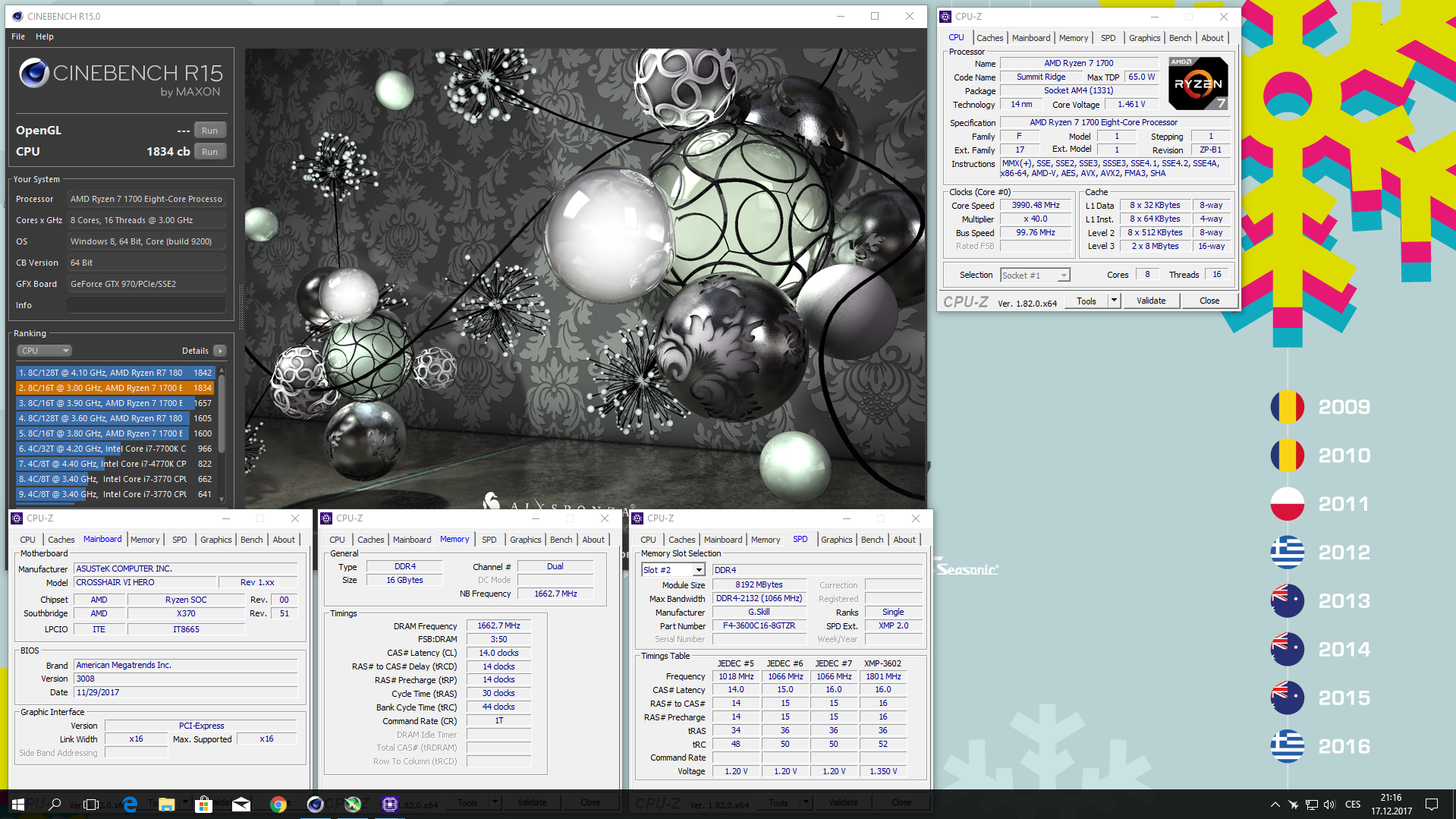Viewport: 1456px width, 819px height.
Task: Click the Cinebench window logo icon
Action: tap(17, 16)
